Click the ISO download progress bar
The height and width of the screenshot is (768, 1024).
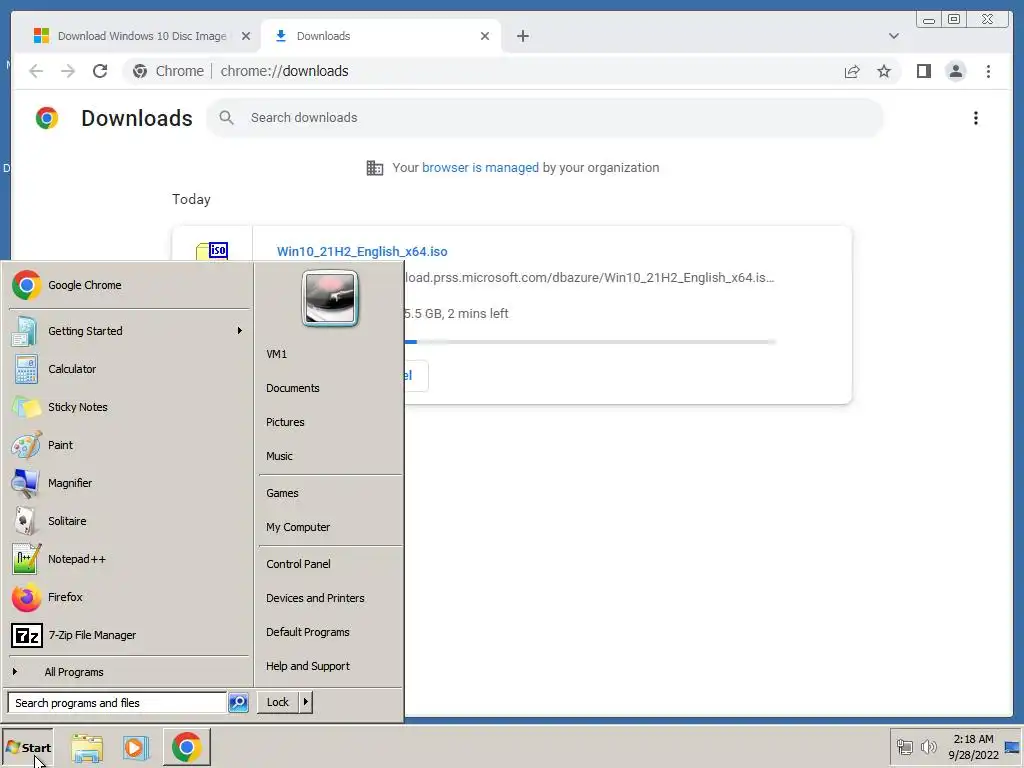[590, 342]
